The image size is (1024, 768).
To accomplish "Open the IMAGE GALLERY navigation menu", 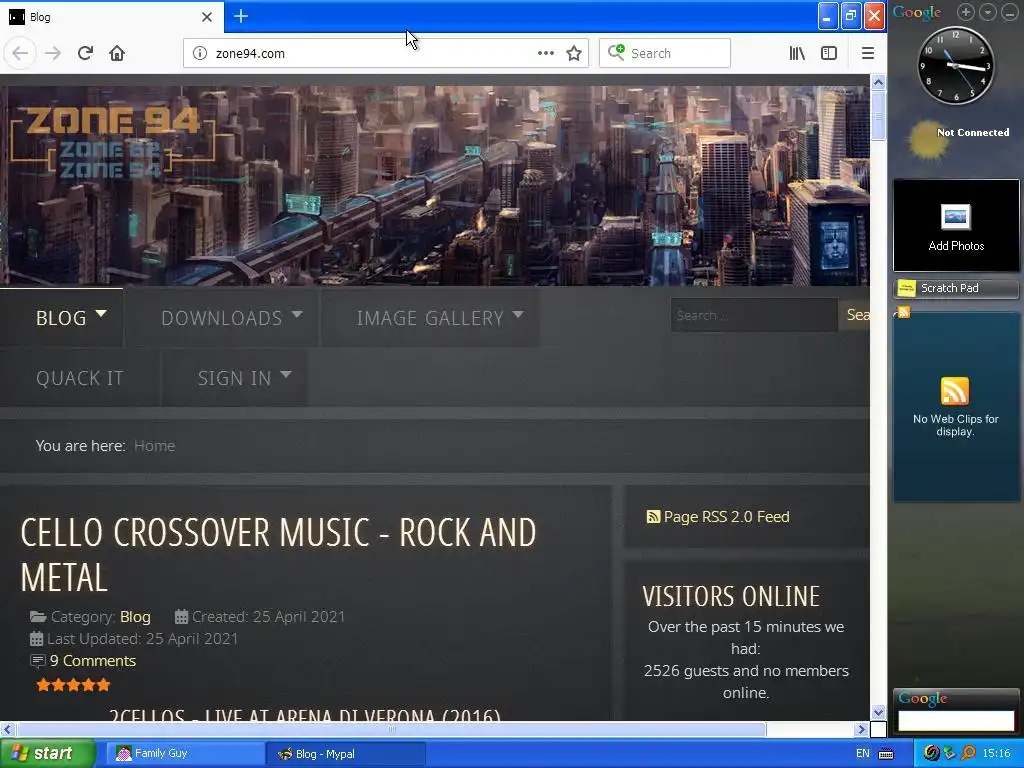I will [x=430, y=318].
